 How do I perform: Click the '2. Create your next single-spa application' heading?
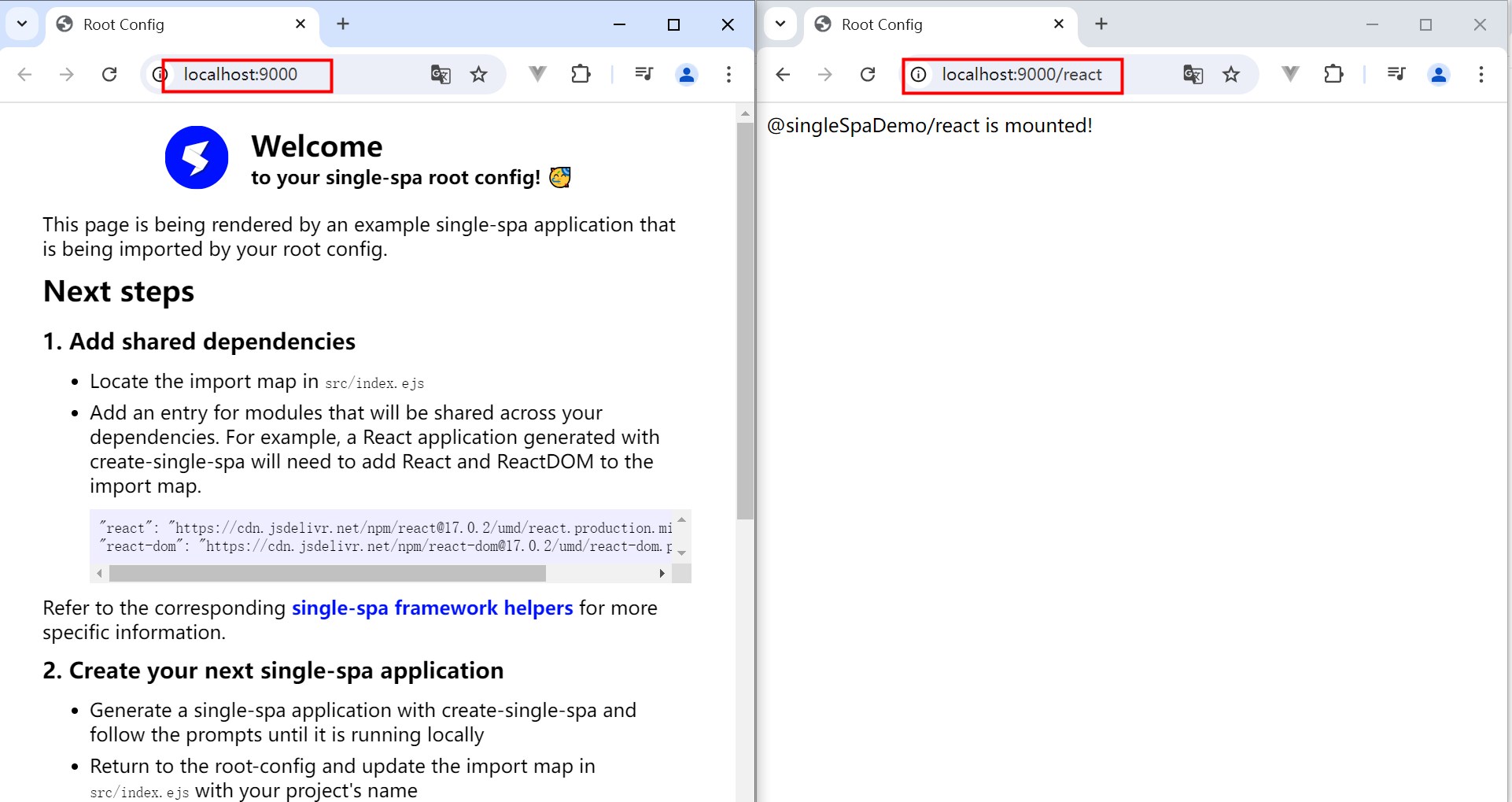(x=273, y=671)
